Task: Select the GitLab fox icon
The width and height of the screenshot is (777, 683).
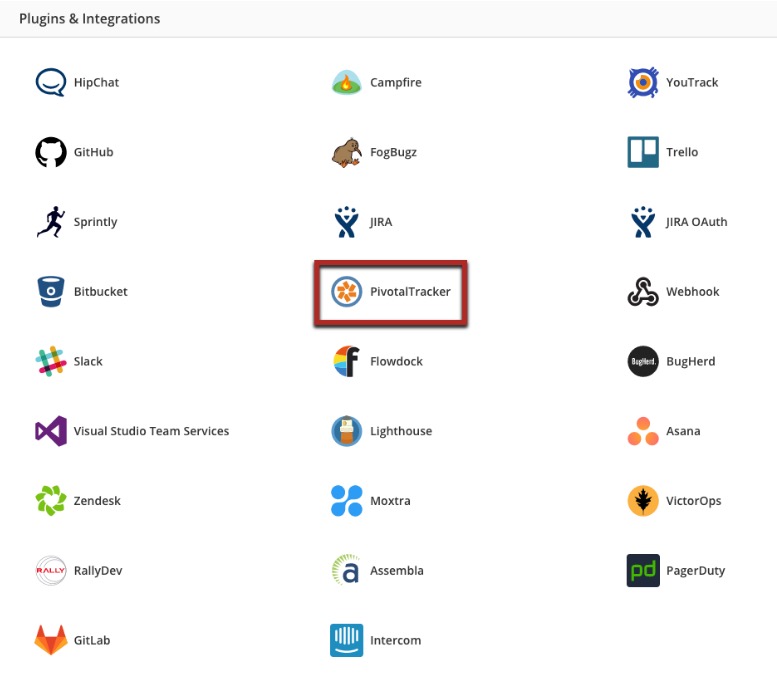Action: coord(51,640)
